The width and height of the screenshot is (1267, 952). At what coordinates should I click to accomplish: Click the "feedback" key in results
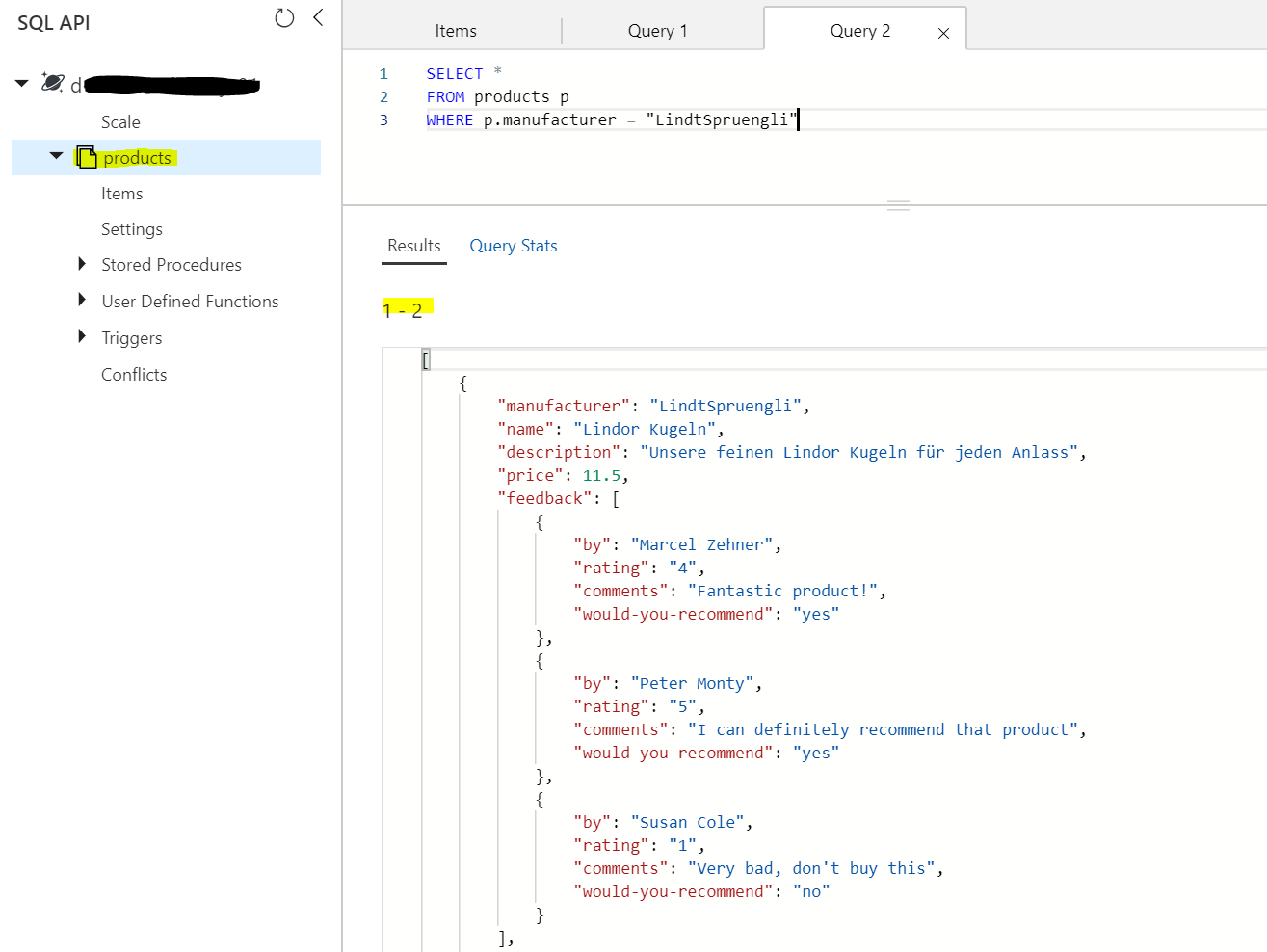[x=544, y=498]
